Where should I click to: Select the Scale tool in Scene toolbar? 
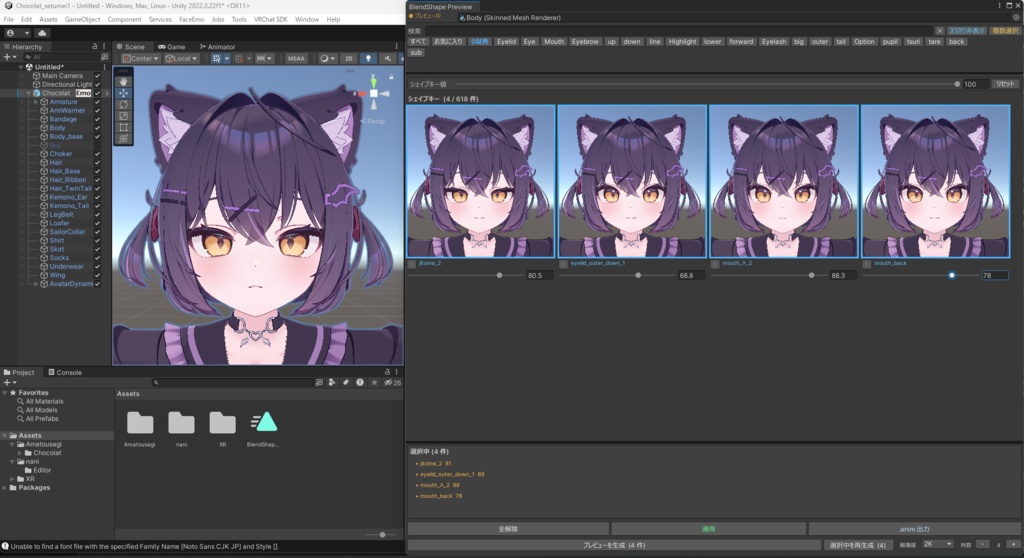pyautogui.click(x=123, y=116)
